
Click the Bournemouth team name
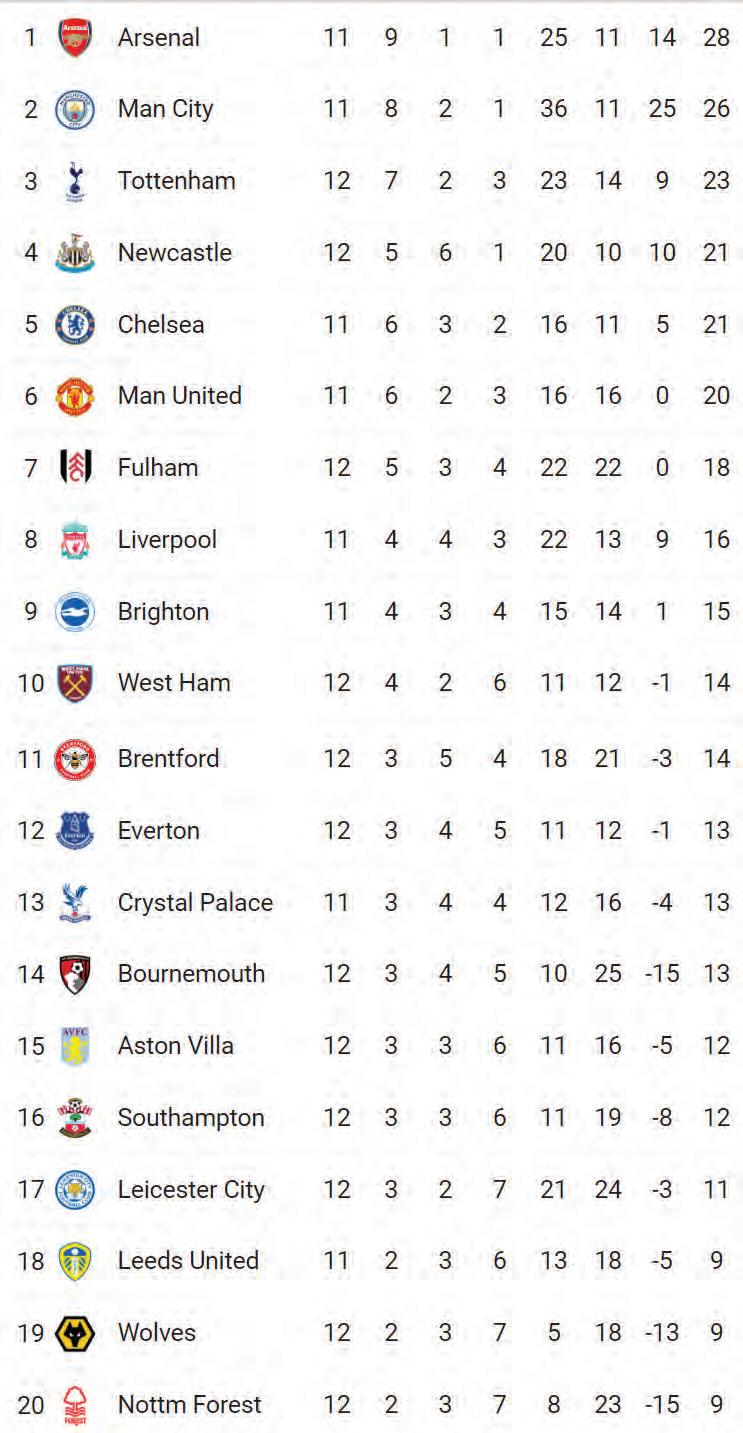tap(191, 974)
